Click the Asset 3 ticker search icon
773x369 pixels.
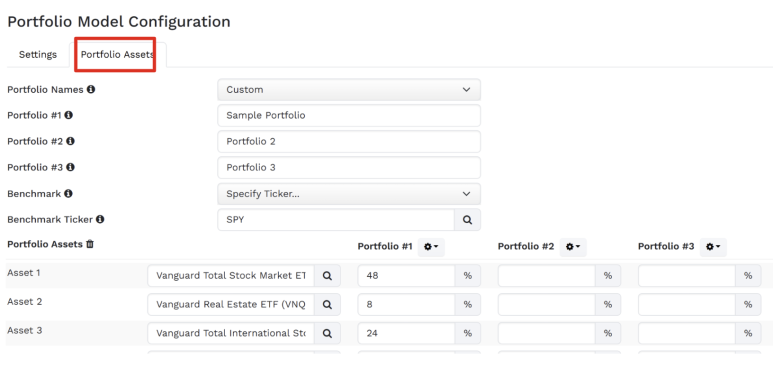point(327,334)
